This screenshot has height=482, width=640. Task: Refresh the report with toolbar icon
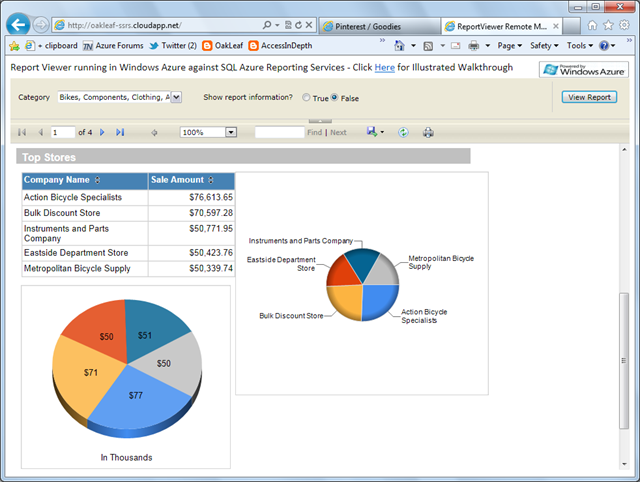[403, 132]
